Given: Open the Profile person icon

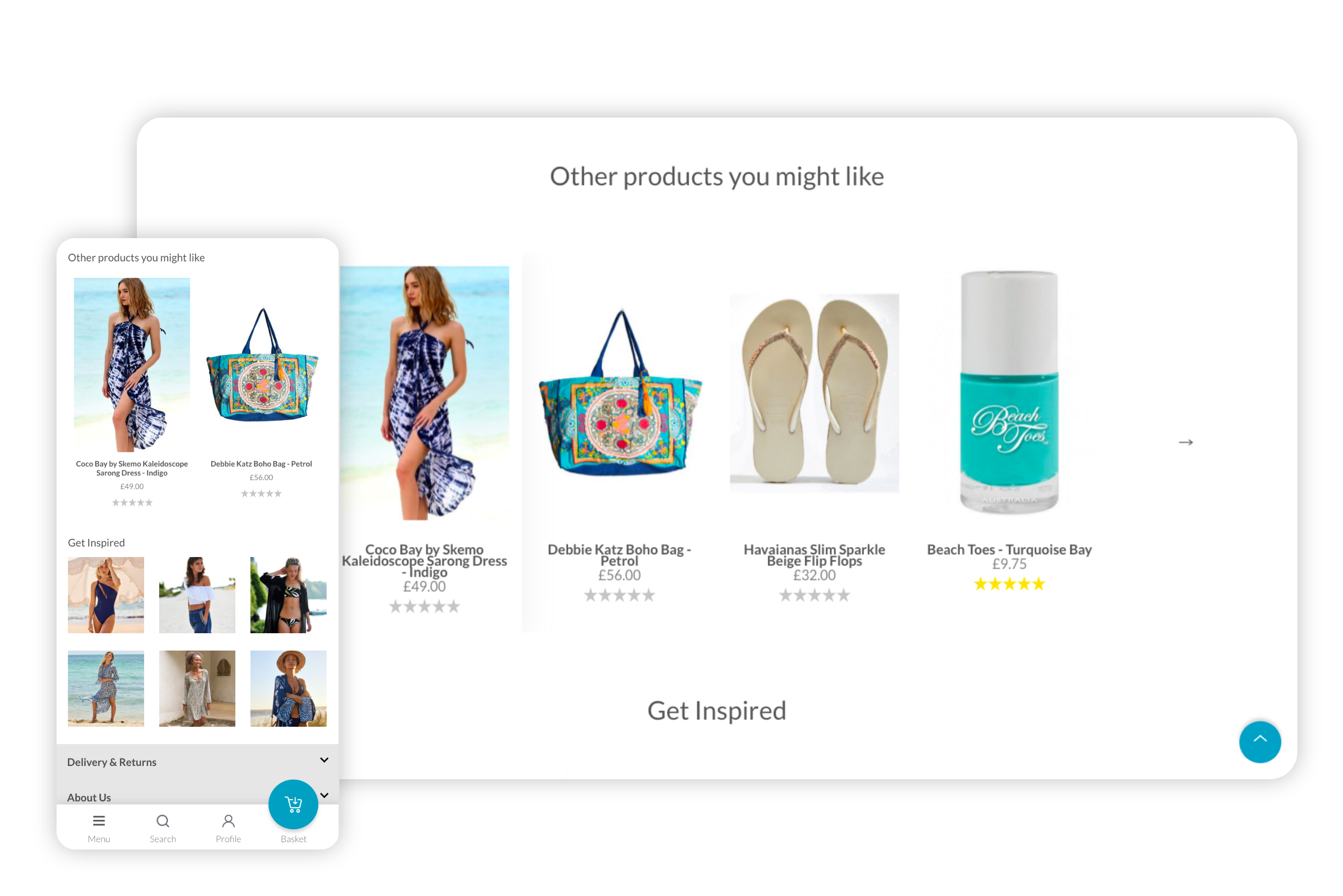Looking at the screenshot, I should pos(229,821).
